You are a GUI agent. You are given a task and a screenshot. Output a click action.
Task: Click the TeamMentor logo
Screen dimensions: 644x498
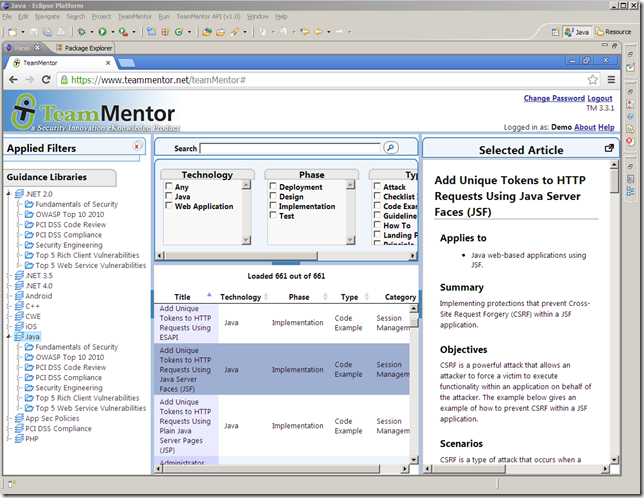click(90, 112)
